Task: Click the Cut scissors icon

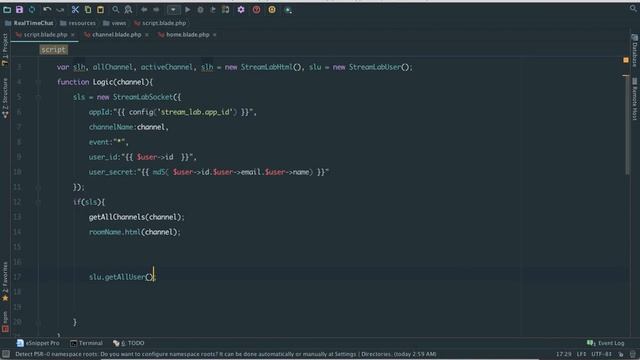Action: coord(75,9)
